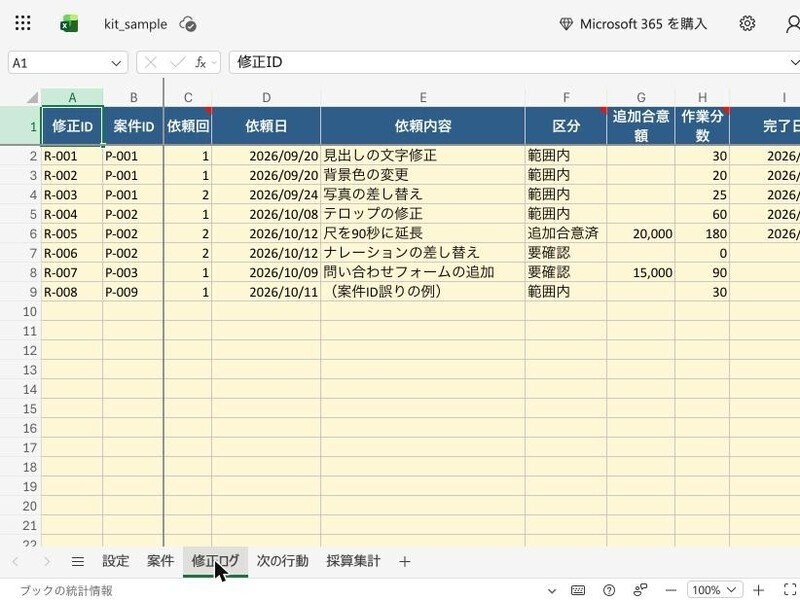This screenshot has height=600, width=800.
Task: Select the 追加合意額 header cell
Action: click(641, 126)
